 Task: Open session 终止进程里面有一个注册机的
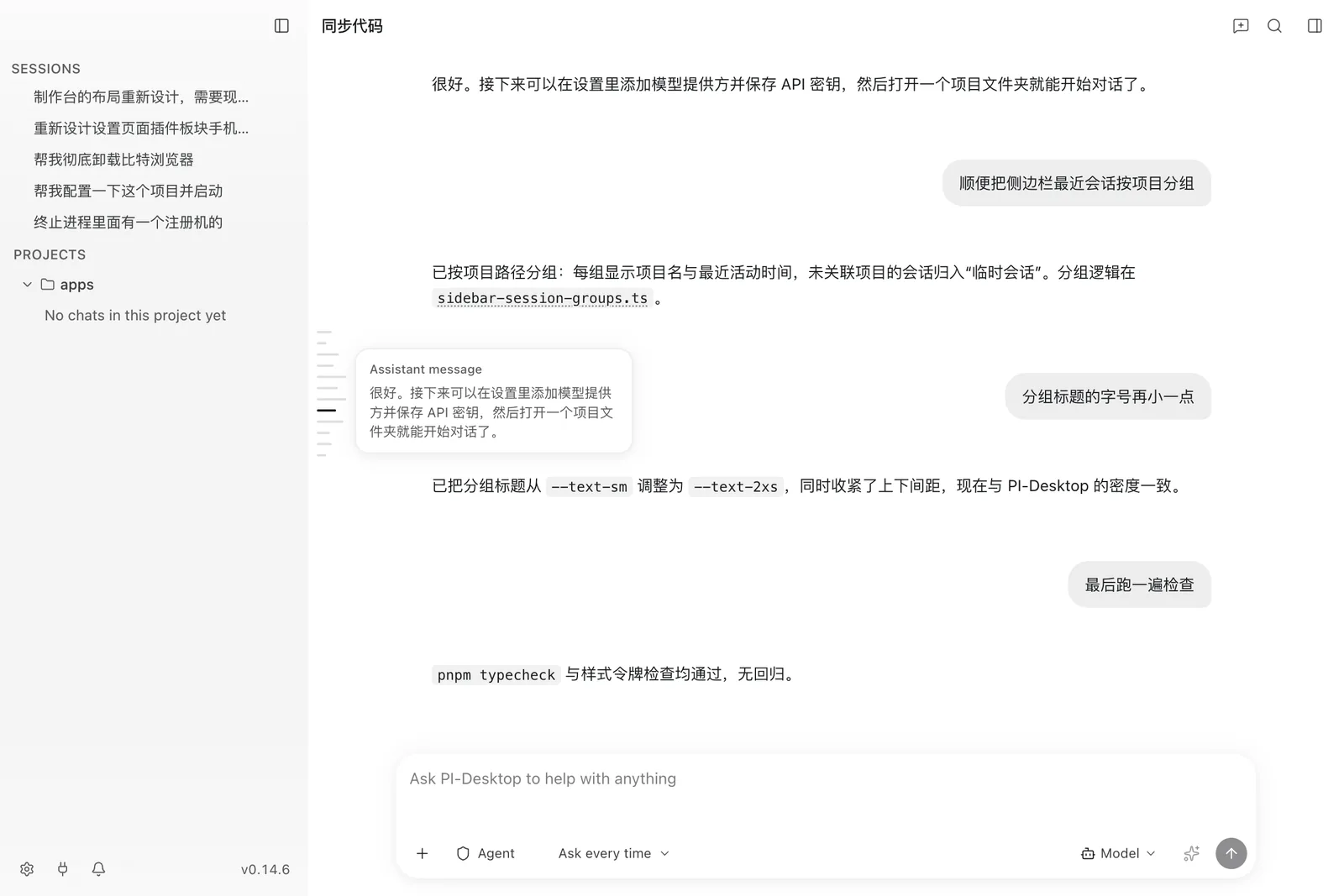pyautogui.click(x=128, y=223)
